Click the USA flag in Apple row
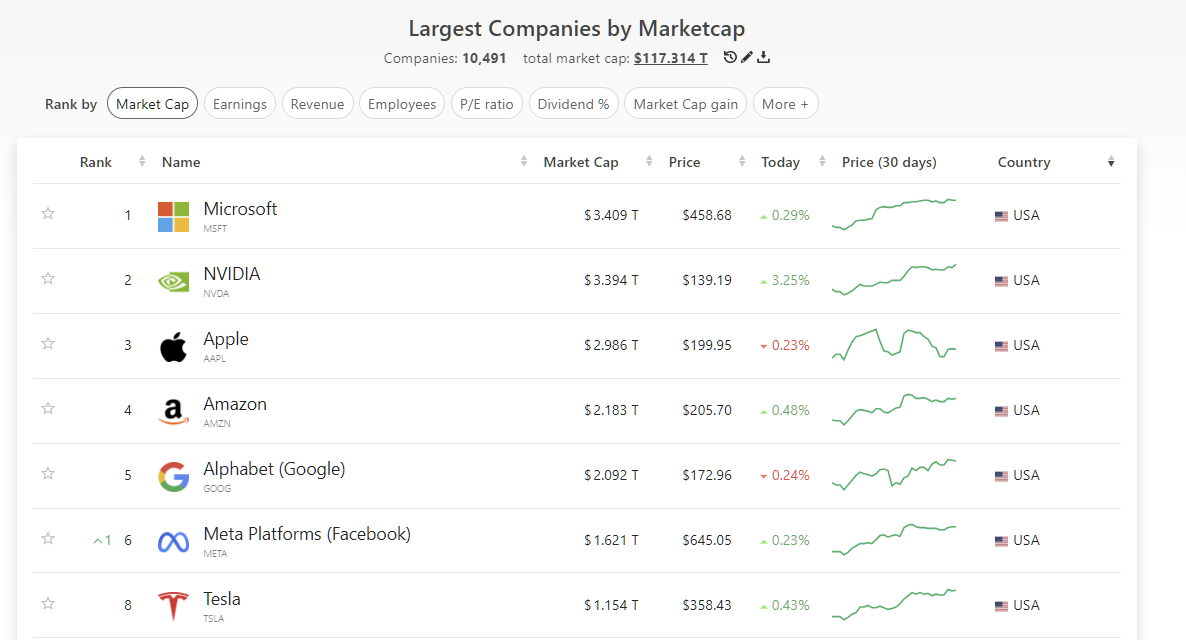The width and height of the screenshot is (1186, 640). [1001, 346]
